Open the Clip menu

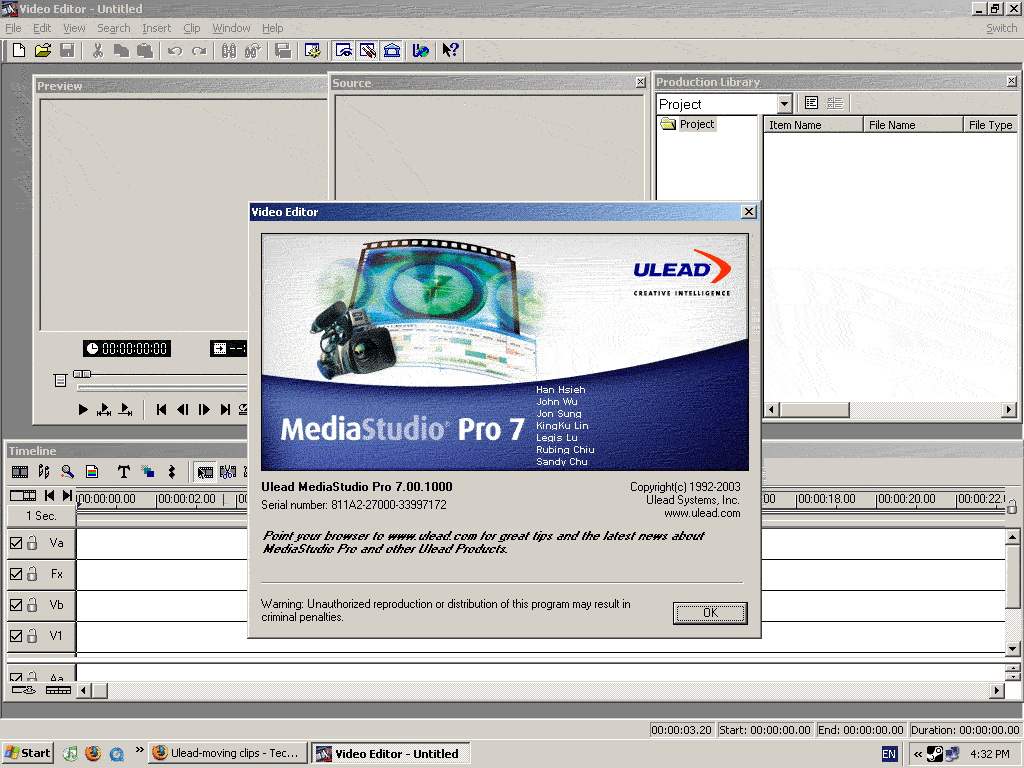pos(191,28)
